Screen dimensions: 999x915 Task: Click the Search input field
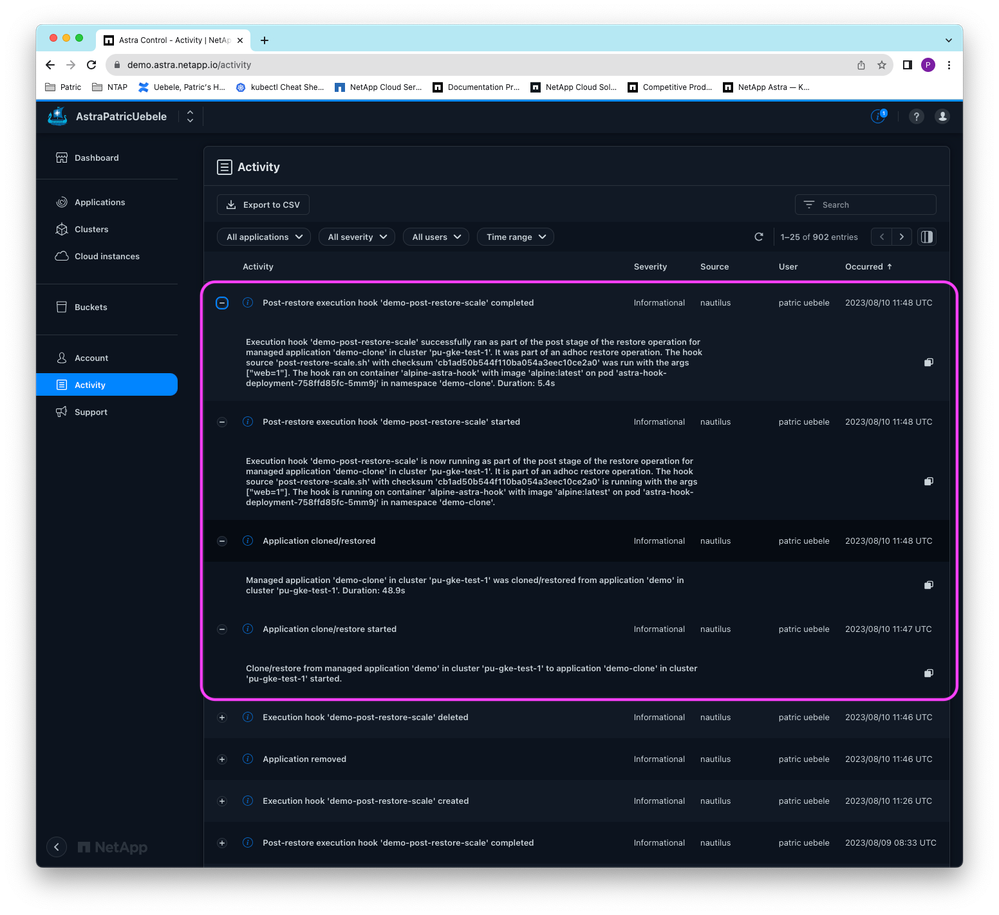[865, 205]
